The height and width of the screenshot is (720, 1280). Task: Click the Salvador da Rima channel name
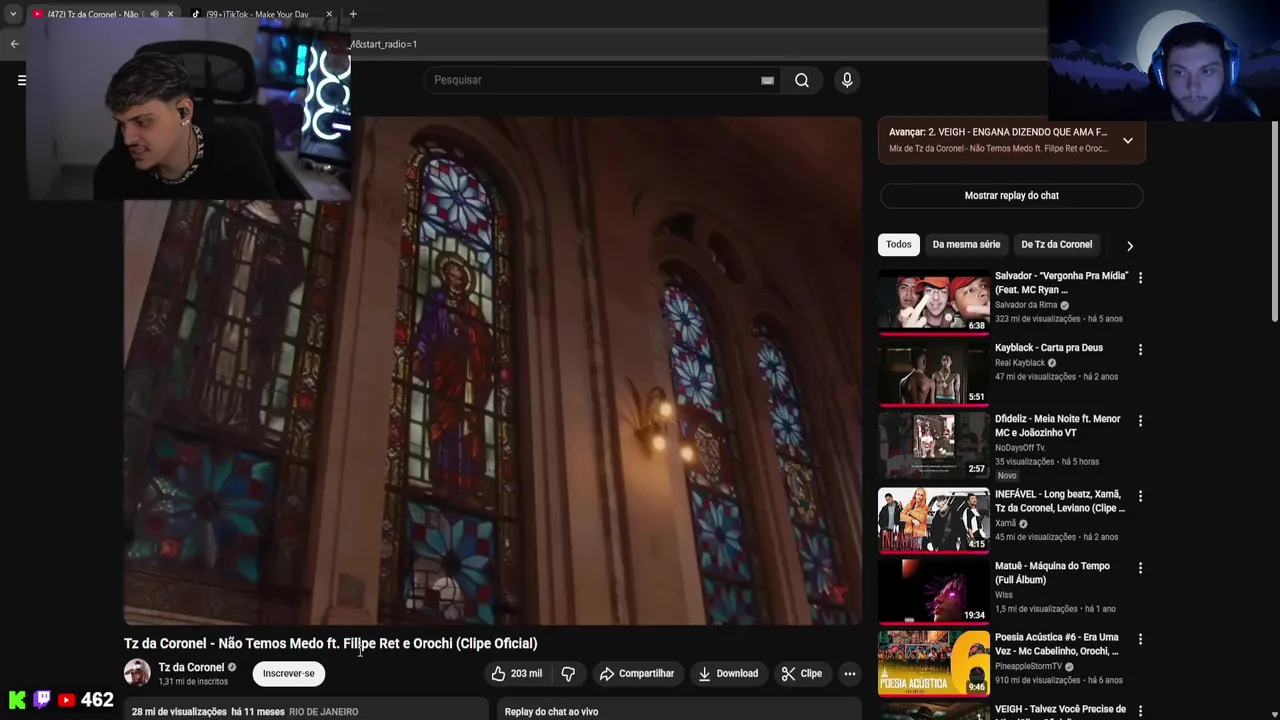(x=1025, y=305)
